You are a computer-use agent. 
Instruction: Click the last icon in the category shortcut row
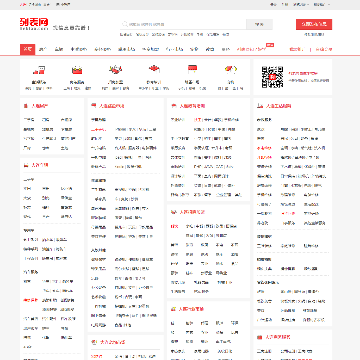[x=231, y=70]
